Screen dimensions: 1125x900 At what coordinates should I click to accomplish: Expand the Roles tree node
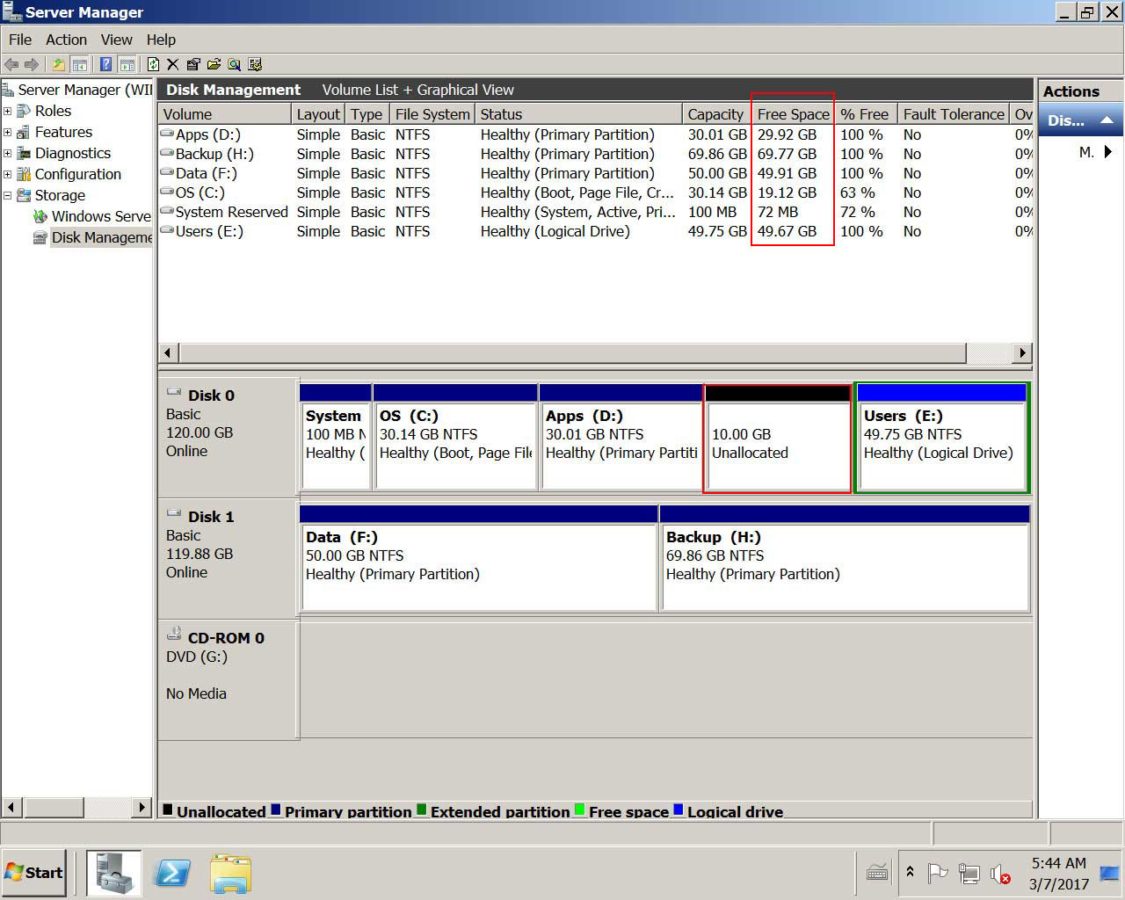pyautogui.click(x=8, y=111)
